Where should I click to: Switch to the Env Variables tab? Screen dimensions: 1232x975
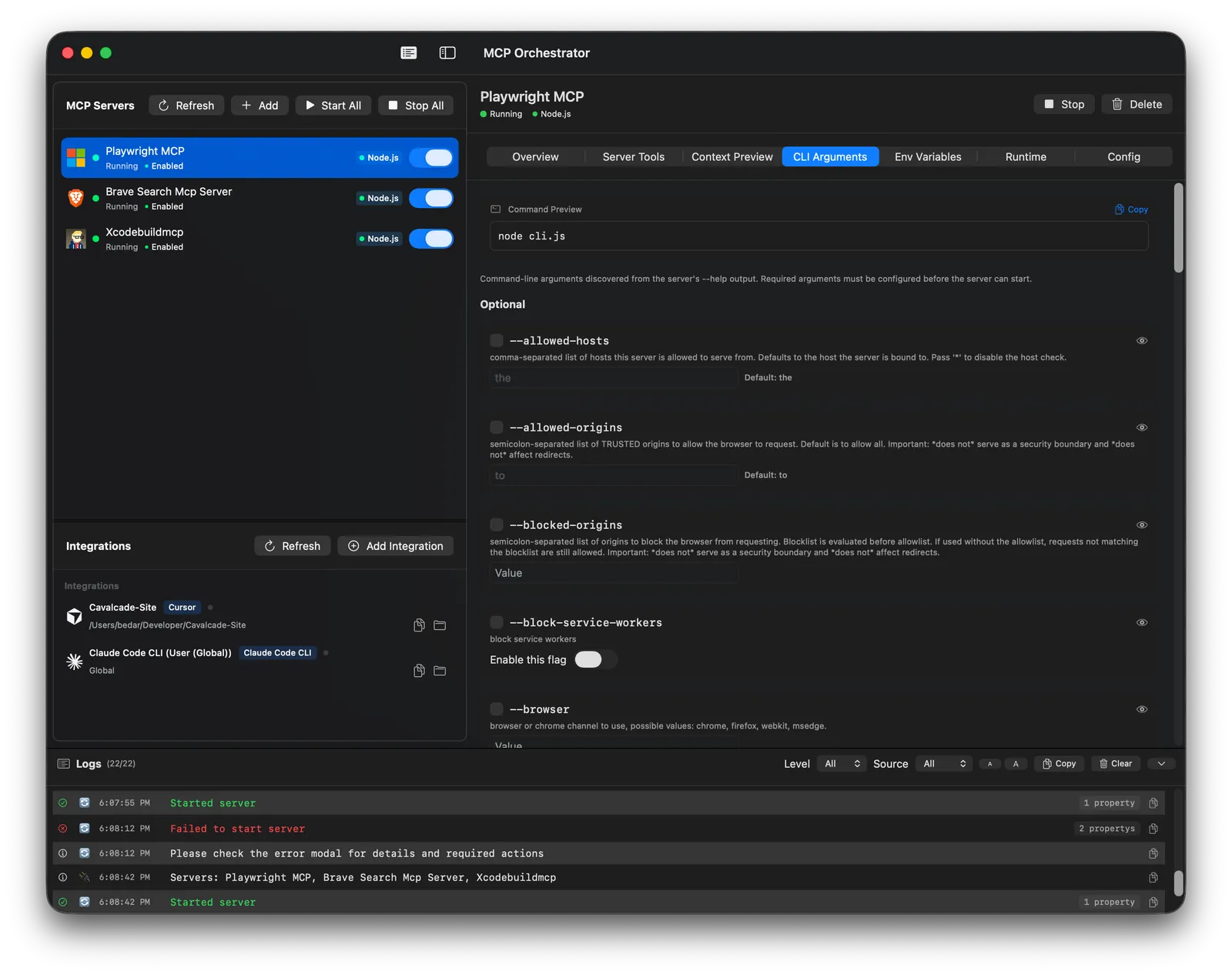click(927, 156)
